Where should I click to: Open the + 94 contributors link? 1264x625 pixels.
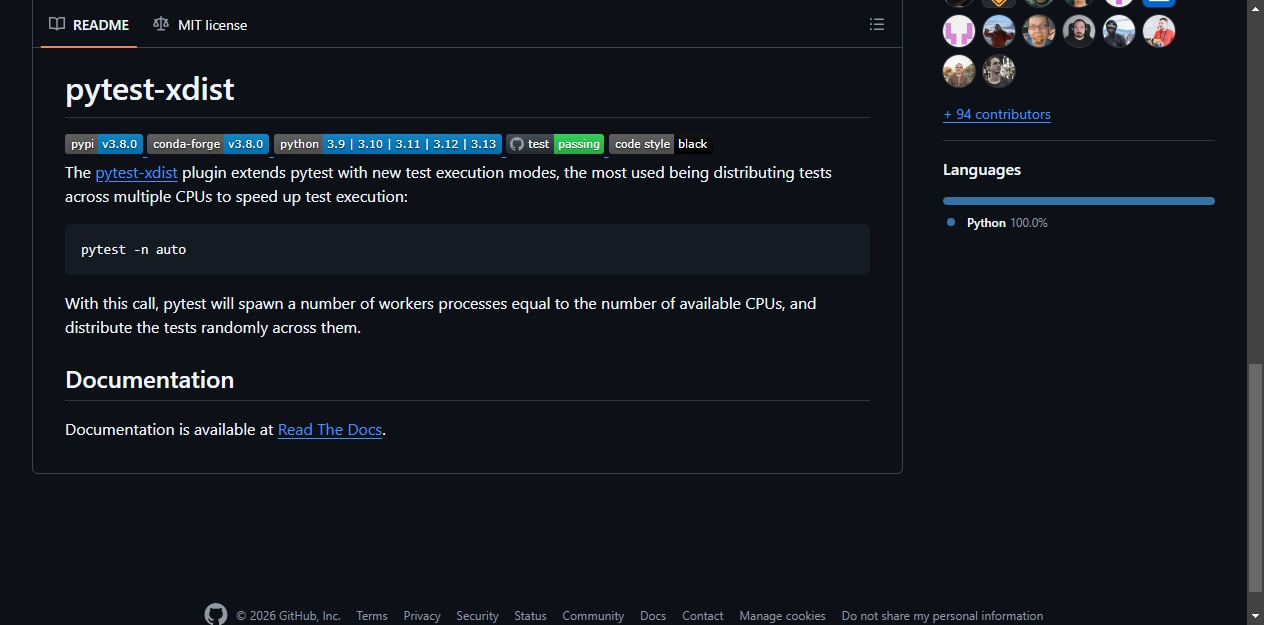click(997, 114)
